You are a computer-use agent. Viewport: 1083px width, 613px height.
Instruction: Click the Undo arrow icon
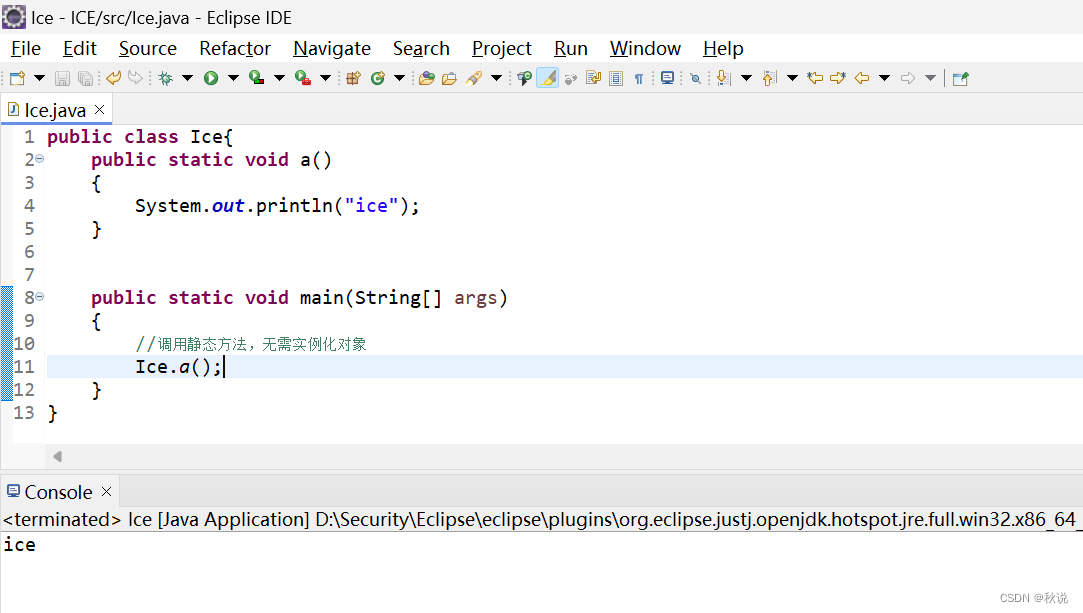114,77
